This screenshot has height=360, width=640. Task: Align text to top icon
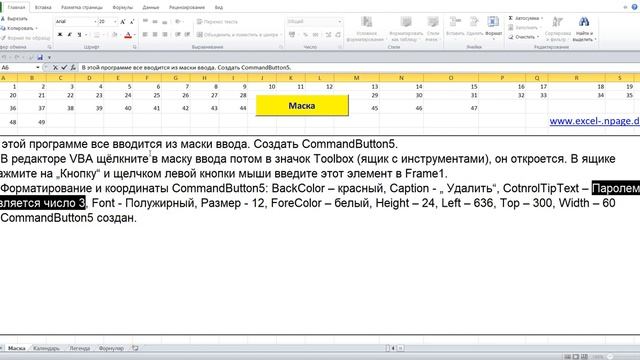[145, 22]
